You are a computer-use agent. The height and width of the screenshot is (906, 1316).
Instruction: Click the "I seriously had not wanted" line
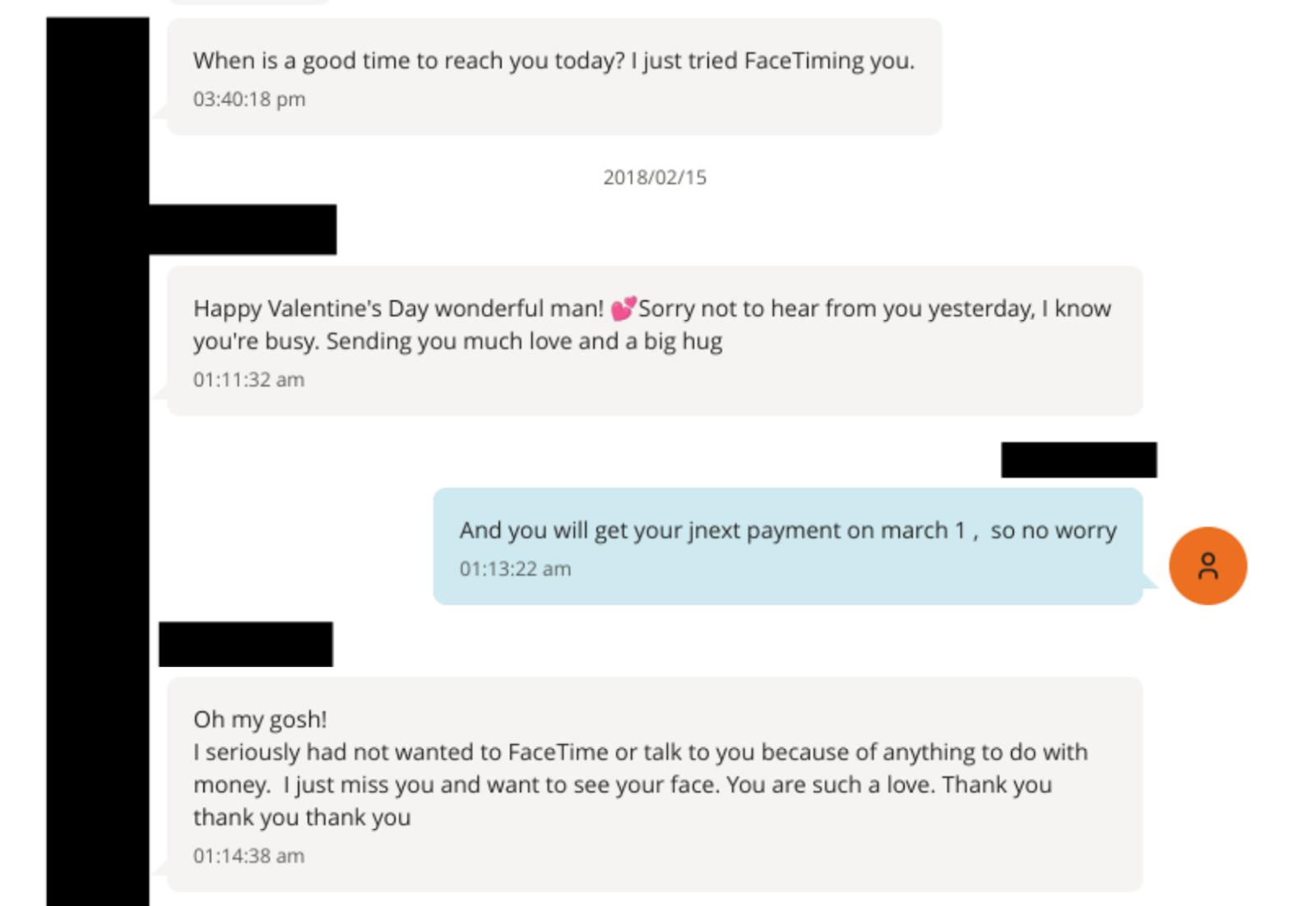(x=640, y=752)
